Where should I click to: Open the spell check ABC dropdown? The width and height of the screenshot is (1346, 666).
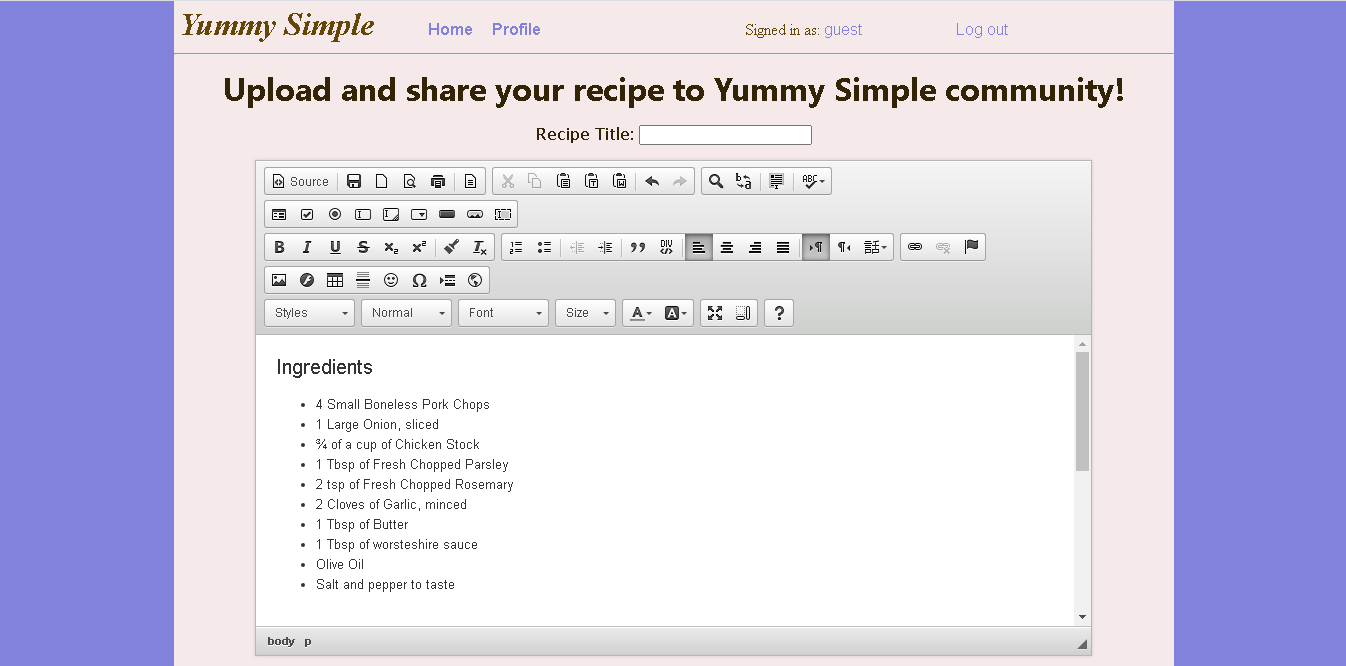(x=813, y=181)
